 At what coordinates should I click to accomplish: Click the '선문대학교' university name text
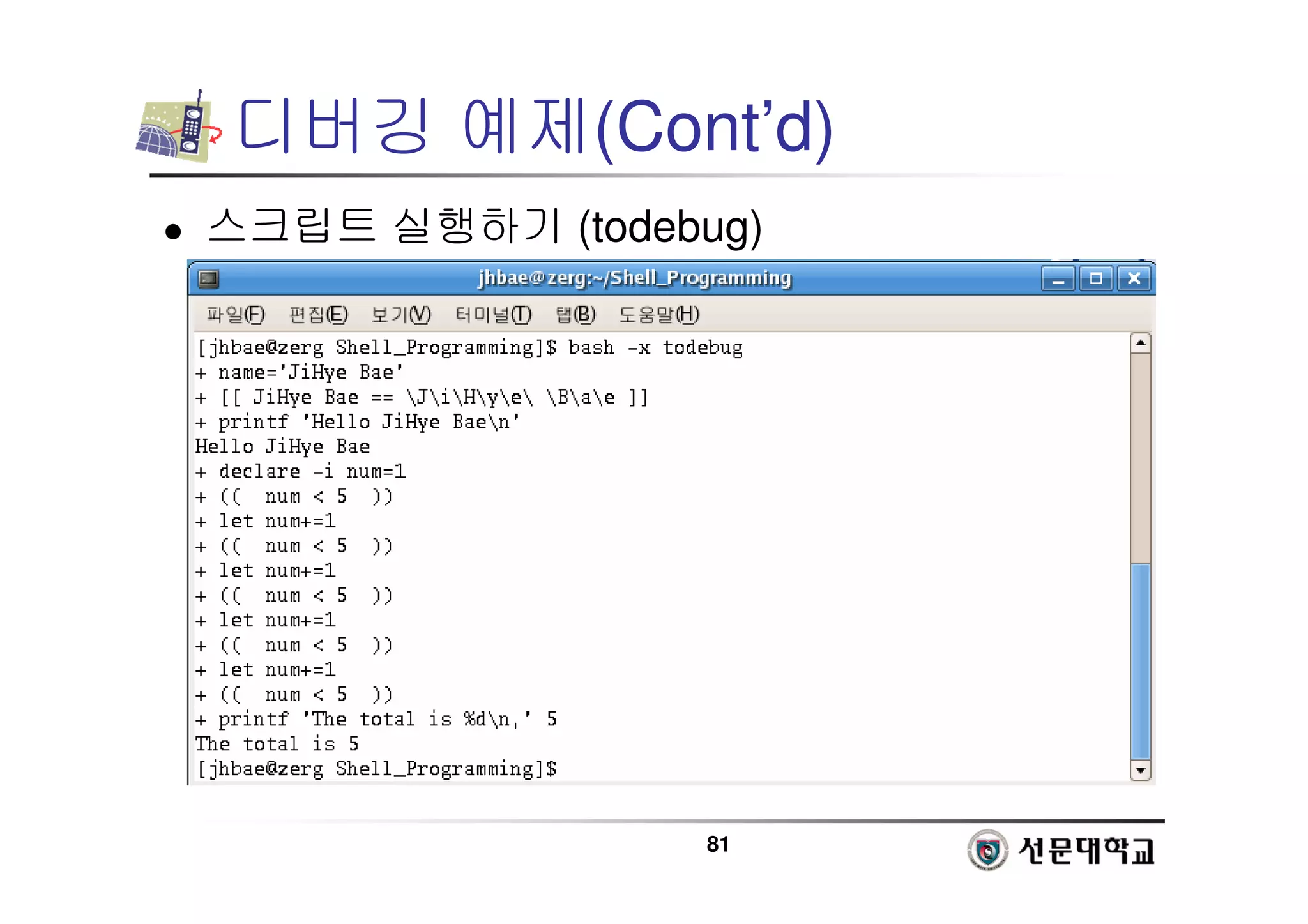click(1086, 850)
